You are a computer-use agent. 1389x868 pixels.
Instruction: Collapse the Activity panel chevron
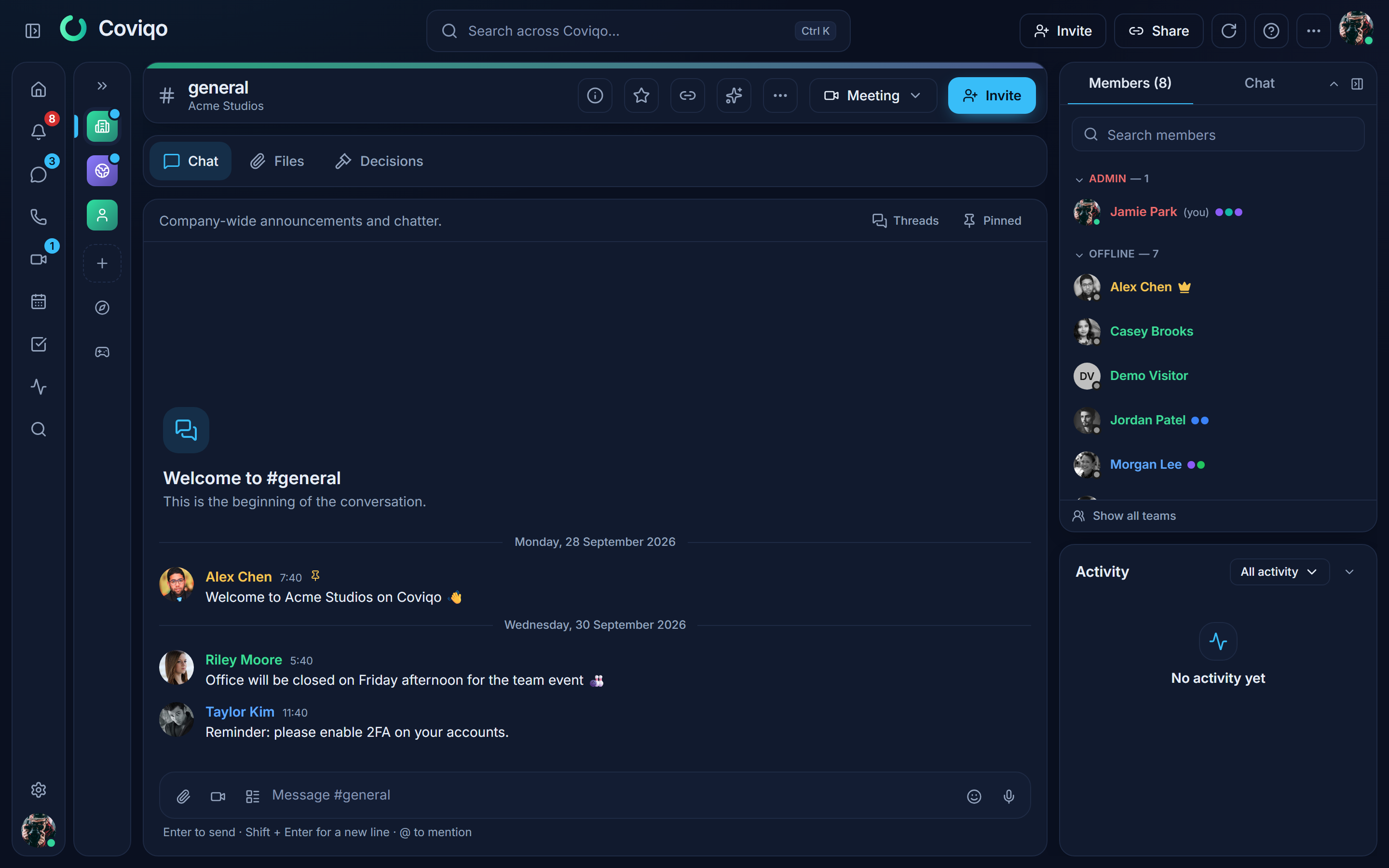point(1349,572)
